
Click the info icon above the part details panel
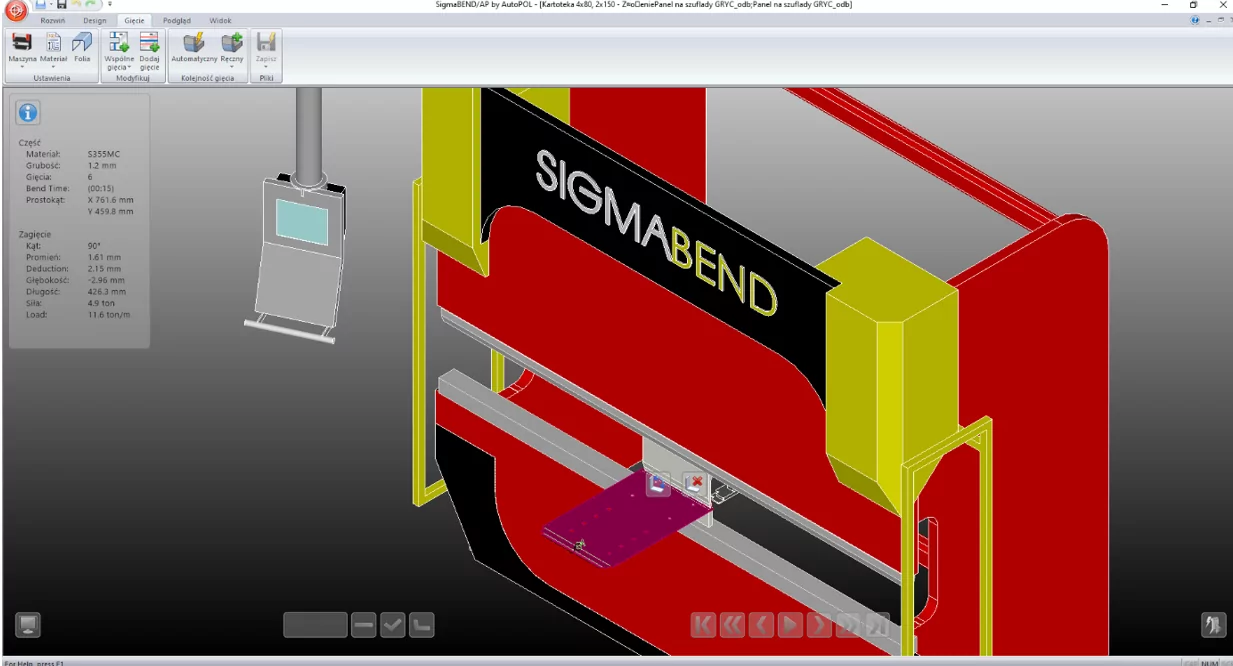[x=27, y=112]
